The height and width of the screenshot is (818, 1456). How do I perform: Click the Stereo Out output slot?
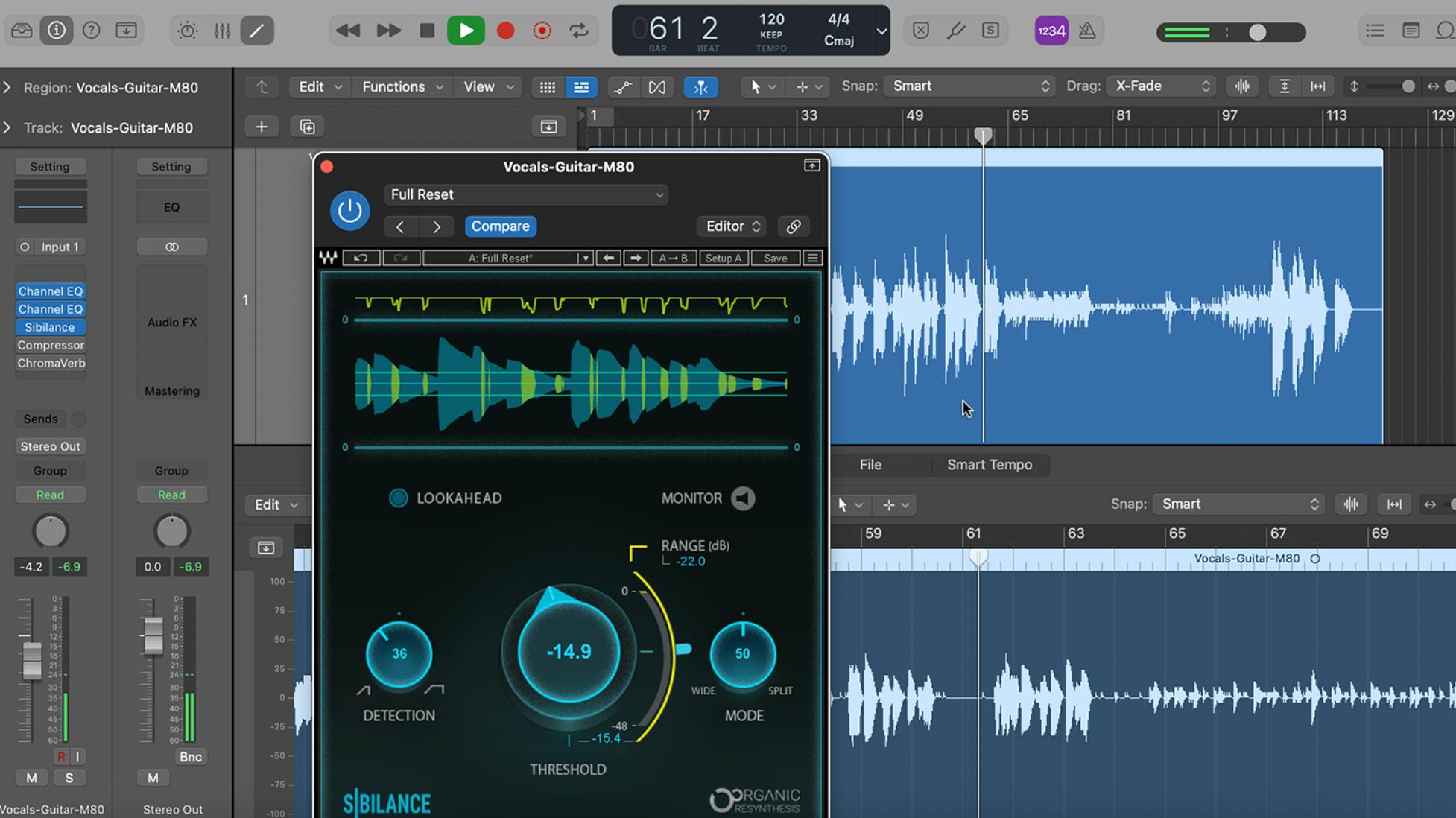coord(50,446)
